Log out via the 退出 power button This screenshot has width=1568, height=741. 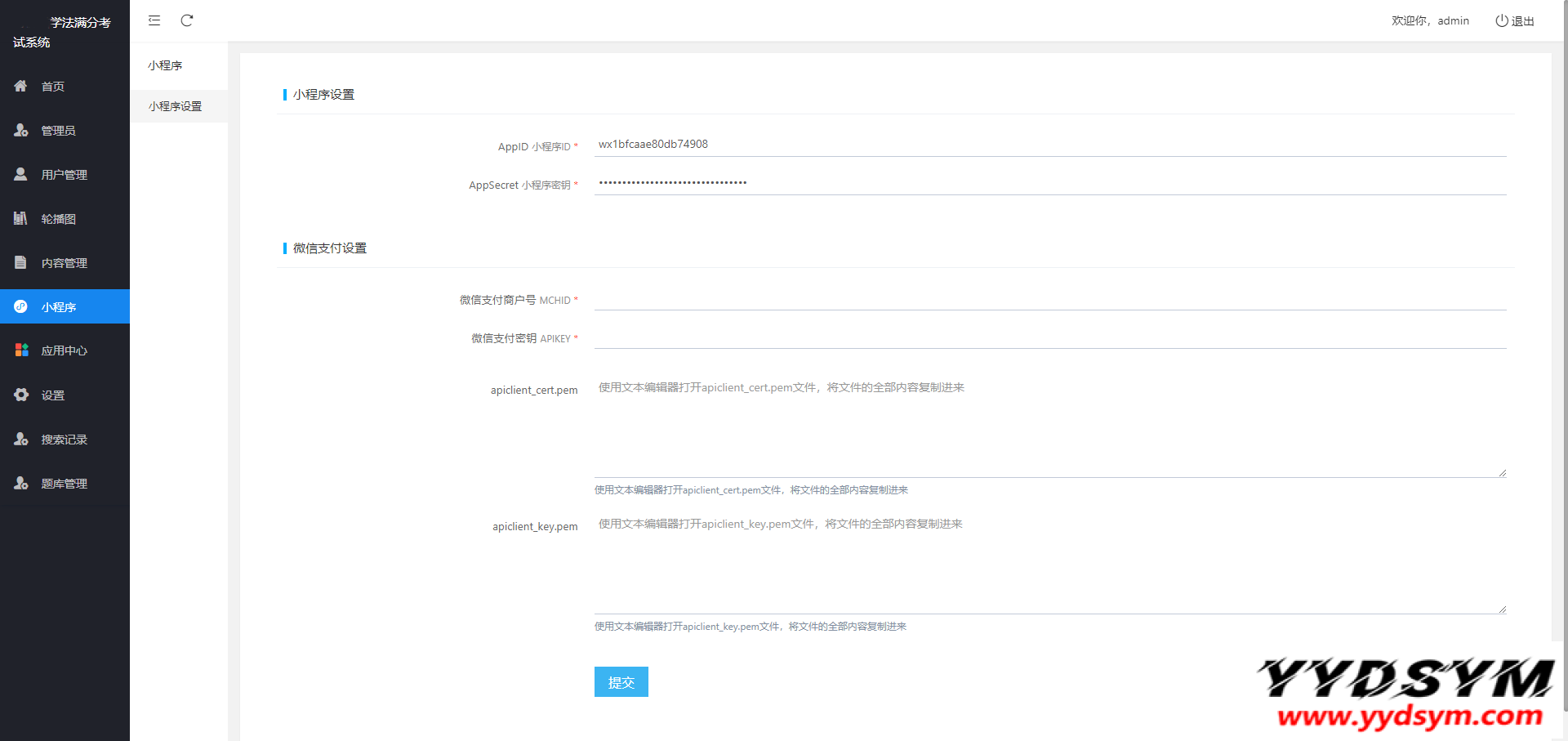(1514, 21)
